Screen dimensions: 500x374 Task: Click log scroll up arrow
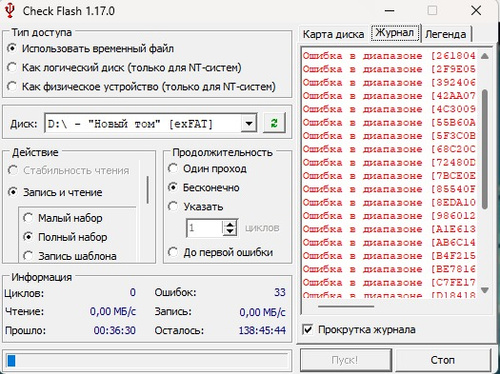pos(485,56)
